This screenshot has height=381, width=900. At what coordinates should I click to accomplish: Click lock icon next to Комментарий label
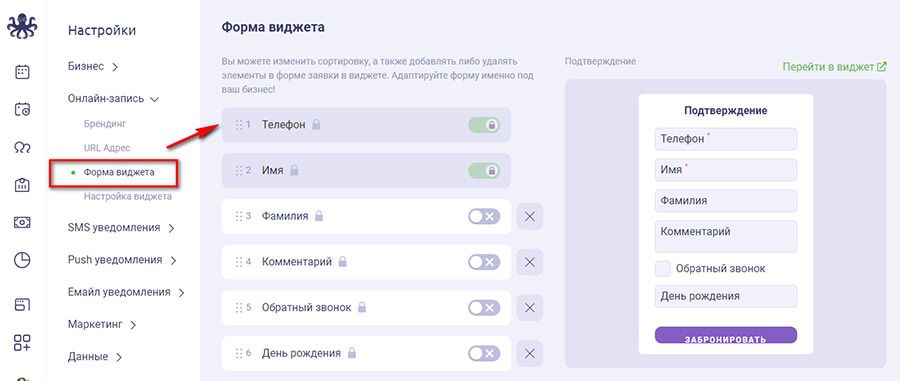(343, 262)
